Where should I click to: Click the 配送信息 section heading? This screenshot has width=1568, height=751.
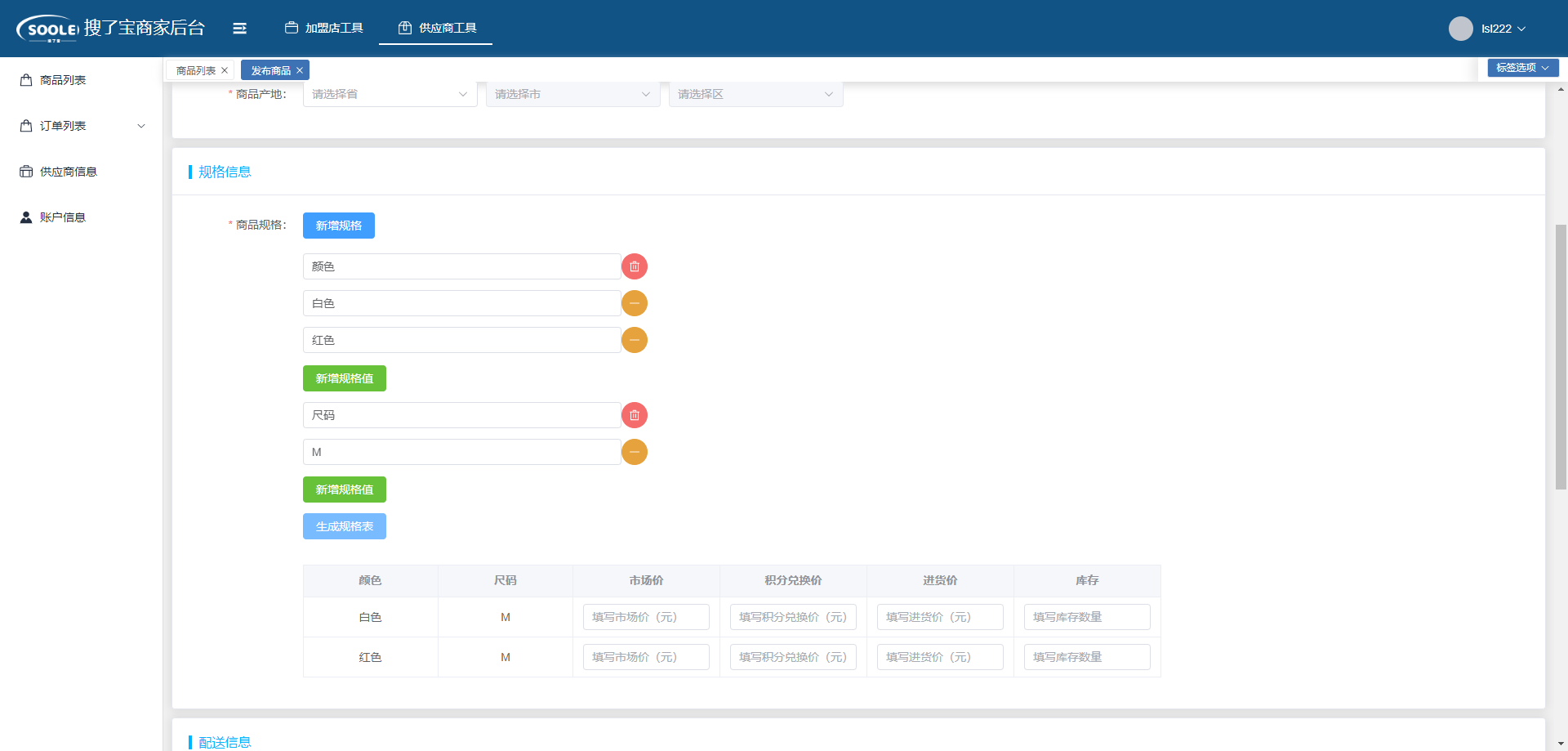pos(225,742)
